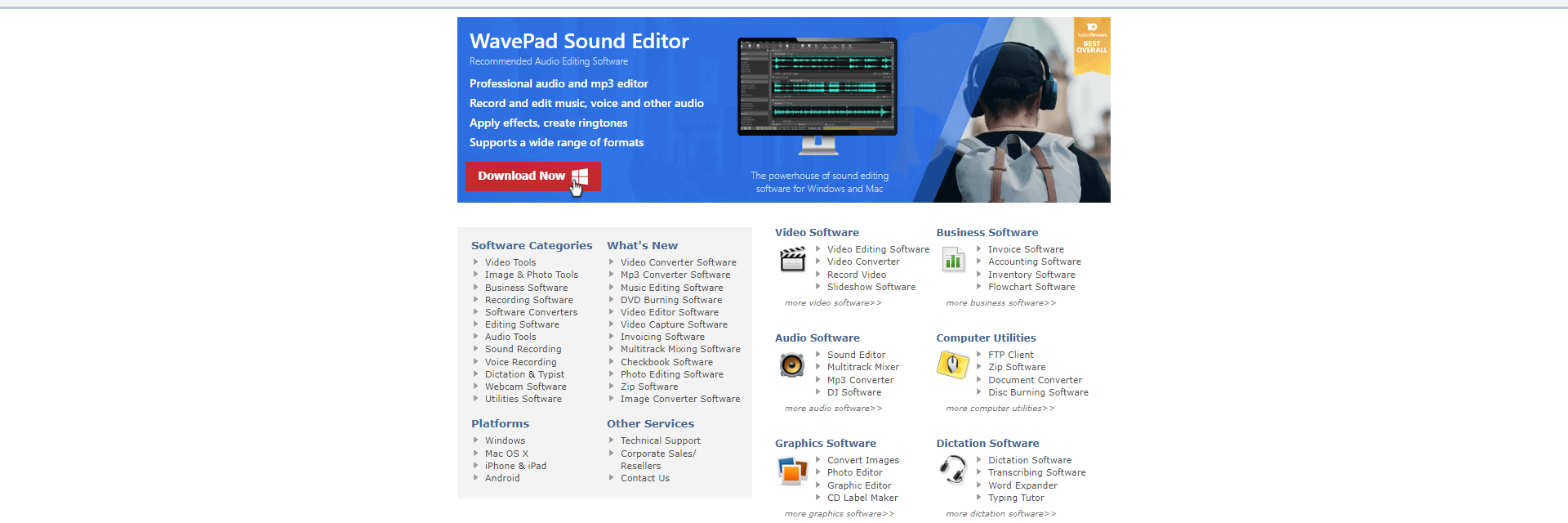The width and height of the screenshot is (1568, 523).
Task: Go to Software Converters
Action: coord(531,312)
